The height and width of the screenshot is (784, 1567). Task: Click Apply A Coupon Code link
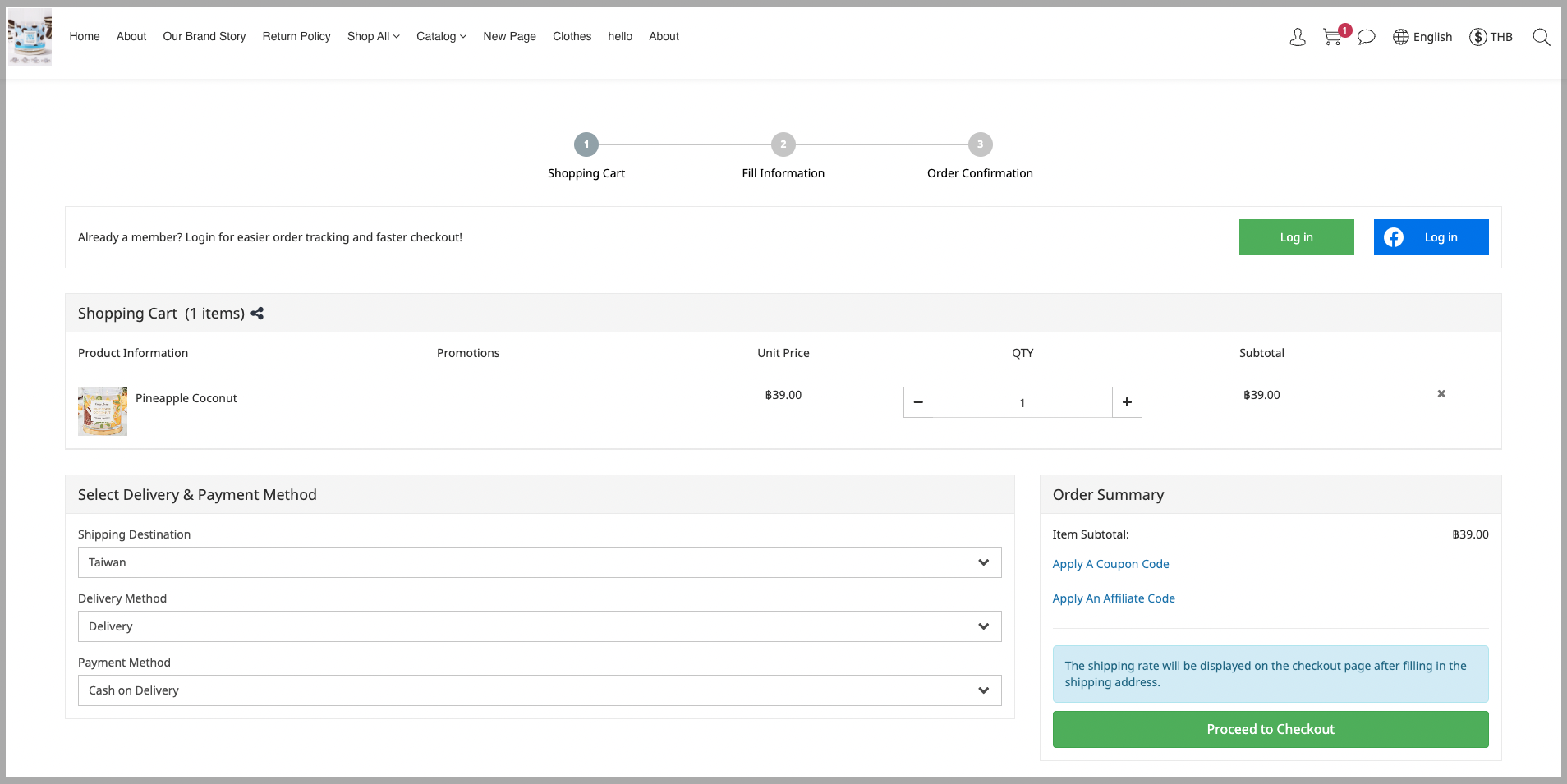coord(1110,564)
